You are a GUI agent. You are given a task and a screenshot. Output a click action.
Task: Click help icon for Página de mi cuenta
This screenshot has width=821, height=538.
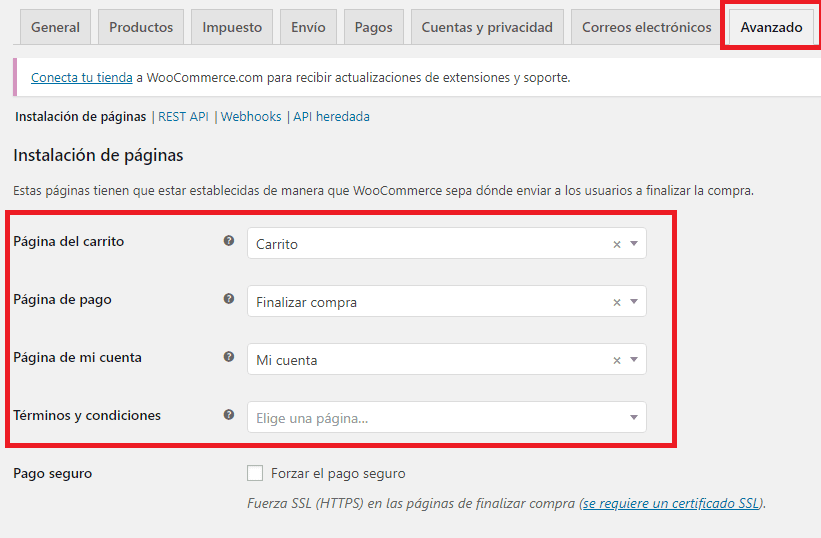click(x=229, y=357)
